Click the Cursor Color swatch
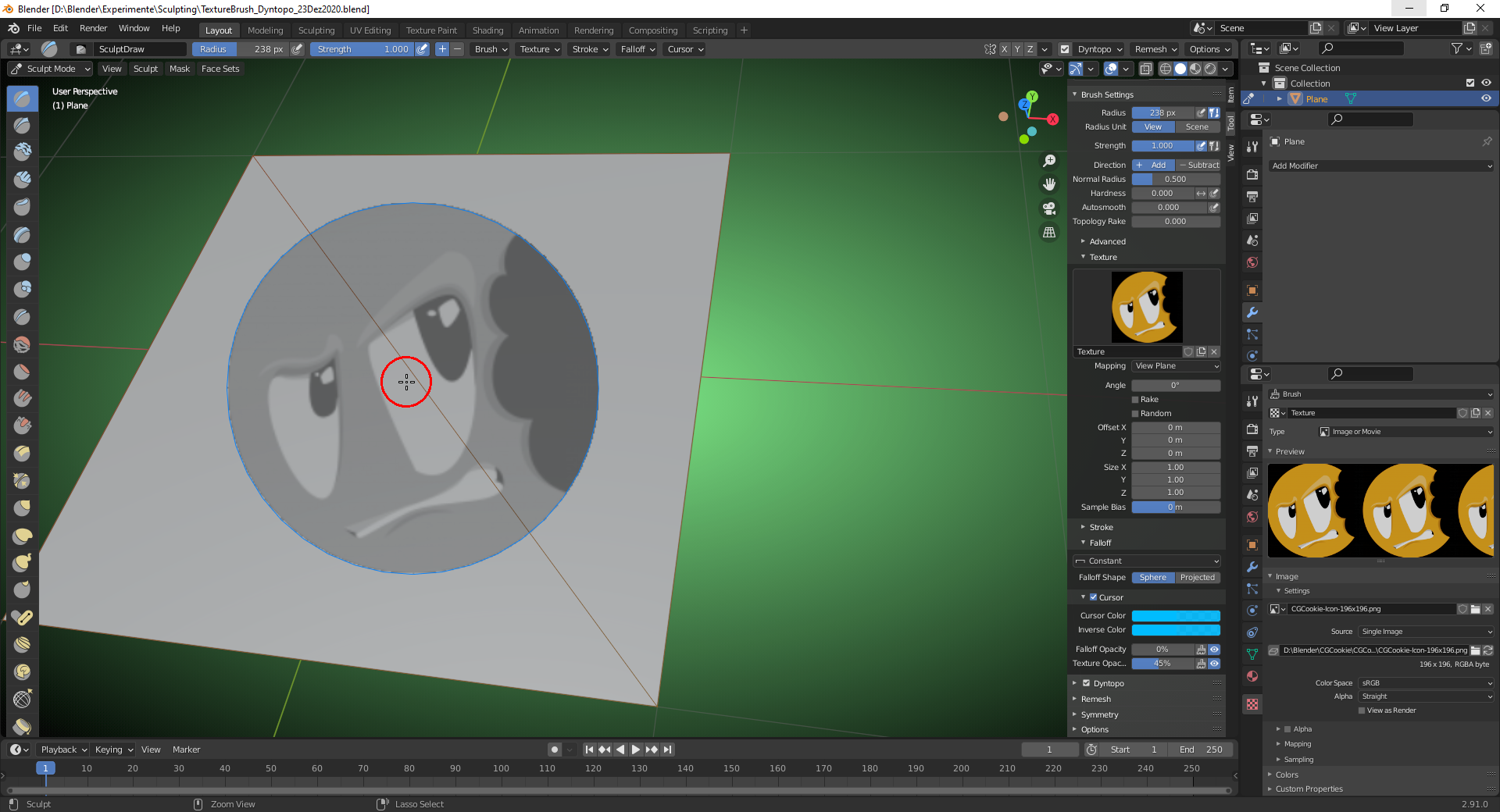Image resolution: width=1500 pixels, height=812 pixels. pyautogui.click(x=1176, y=616)
